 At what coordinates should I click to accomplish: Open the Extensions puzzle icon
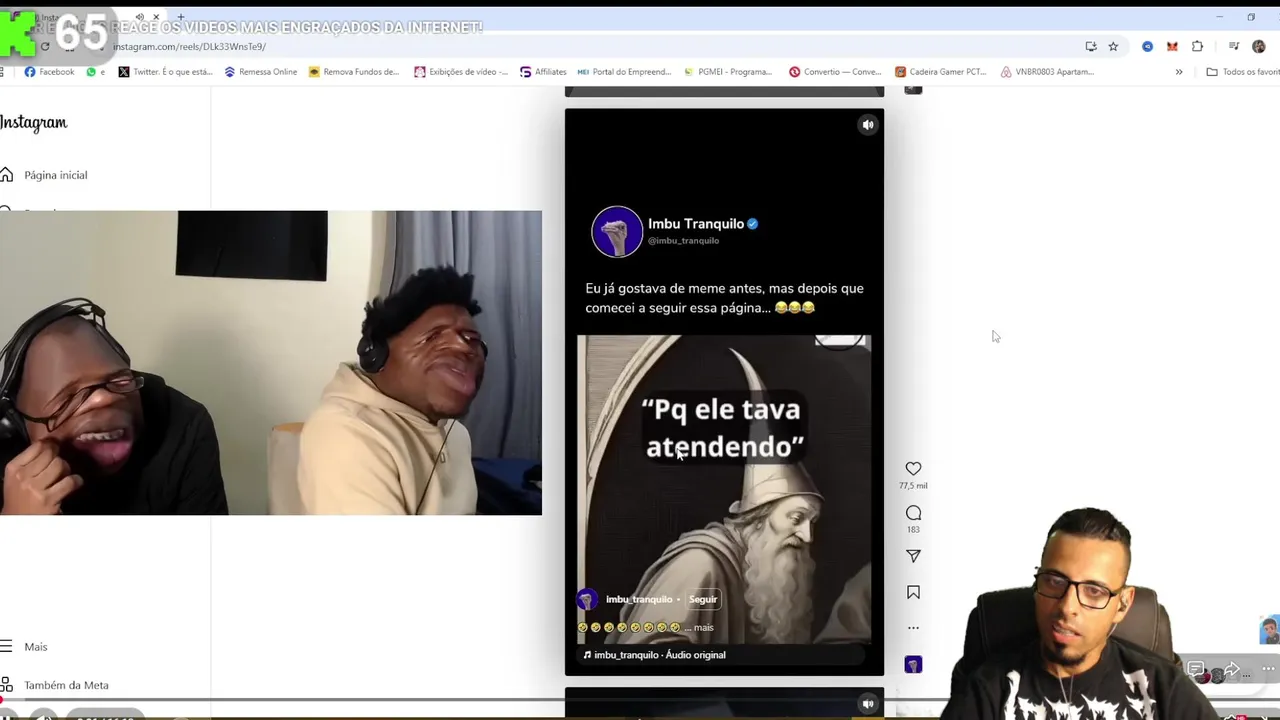pyautogui.click(x=1197, y=46)
